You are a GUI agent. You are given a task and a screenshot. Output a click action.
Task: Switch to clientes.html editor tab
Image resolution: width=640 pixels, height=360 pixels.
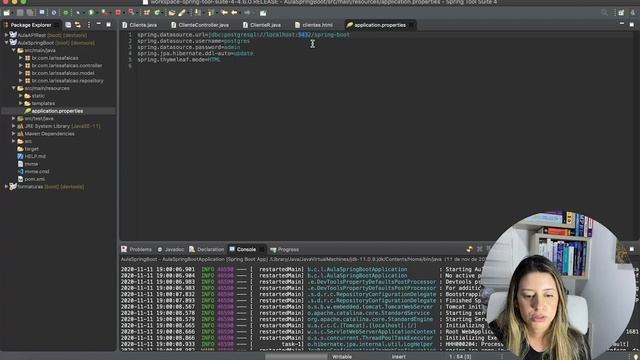[x=314, y=25]
